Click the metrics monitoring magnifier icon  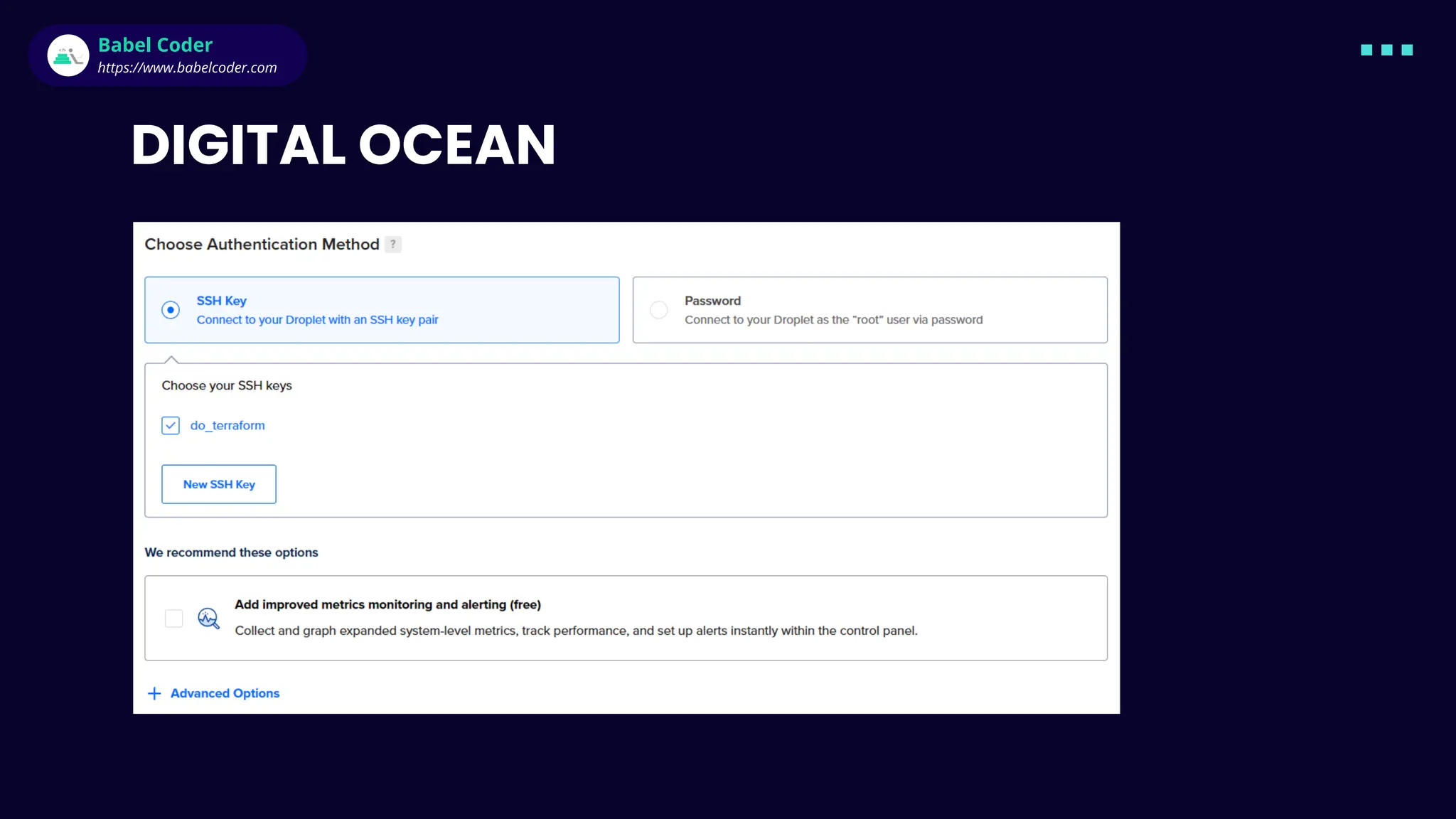coord(208,618)
